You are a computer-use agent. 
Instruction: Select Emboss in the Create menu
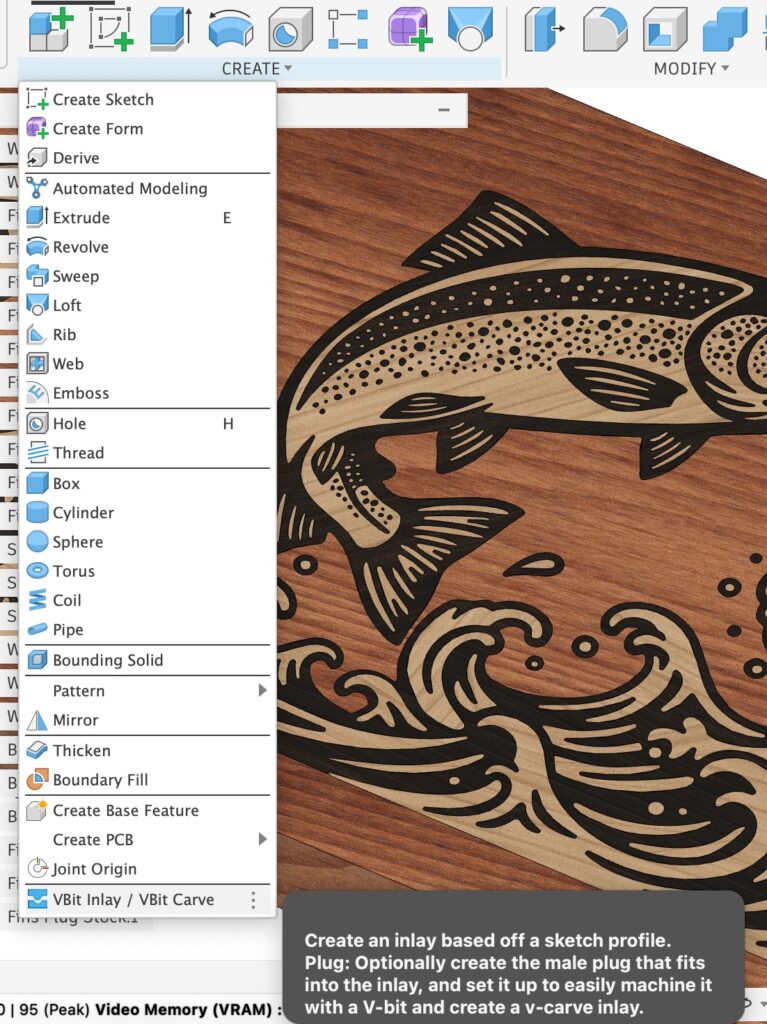click(x=80, y=394)
